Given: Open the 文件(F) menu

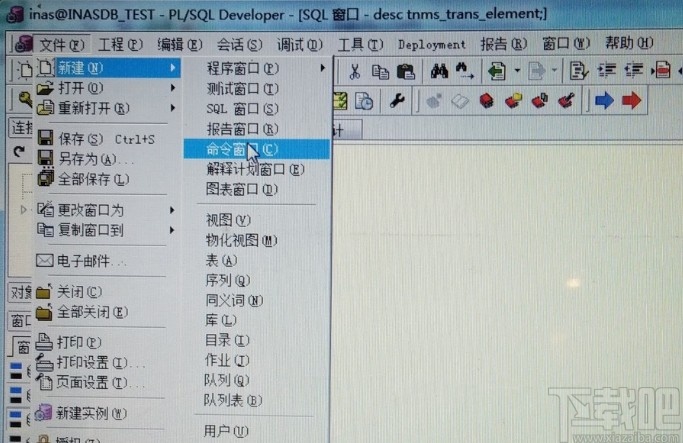Looking at the screenshot, I should click(61, 44).
